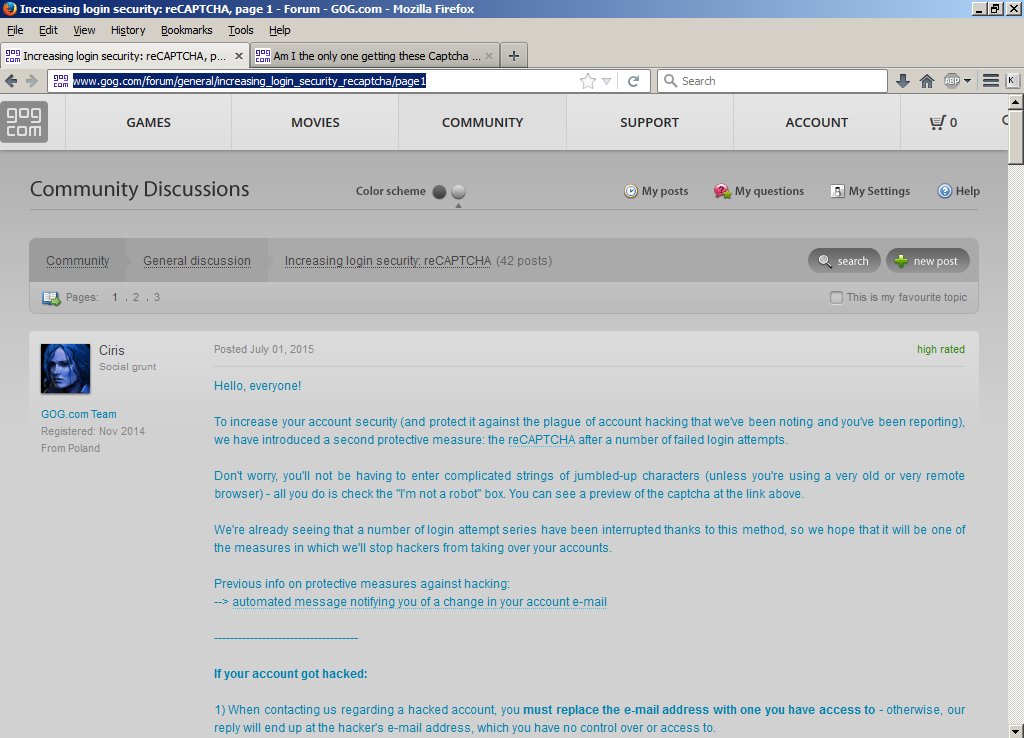Screen dimensions: 1024x738
Task: Open the File menu
Action: coord(15,30)
